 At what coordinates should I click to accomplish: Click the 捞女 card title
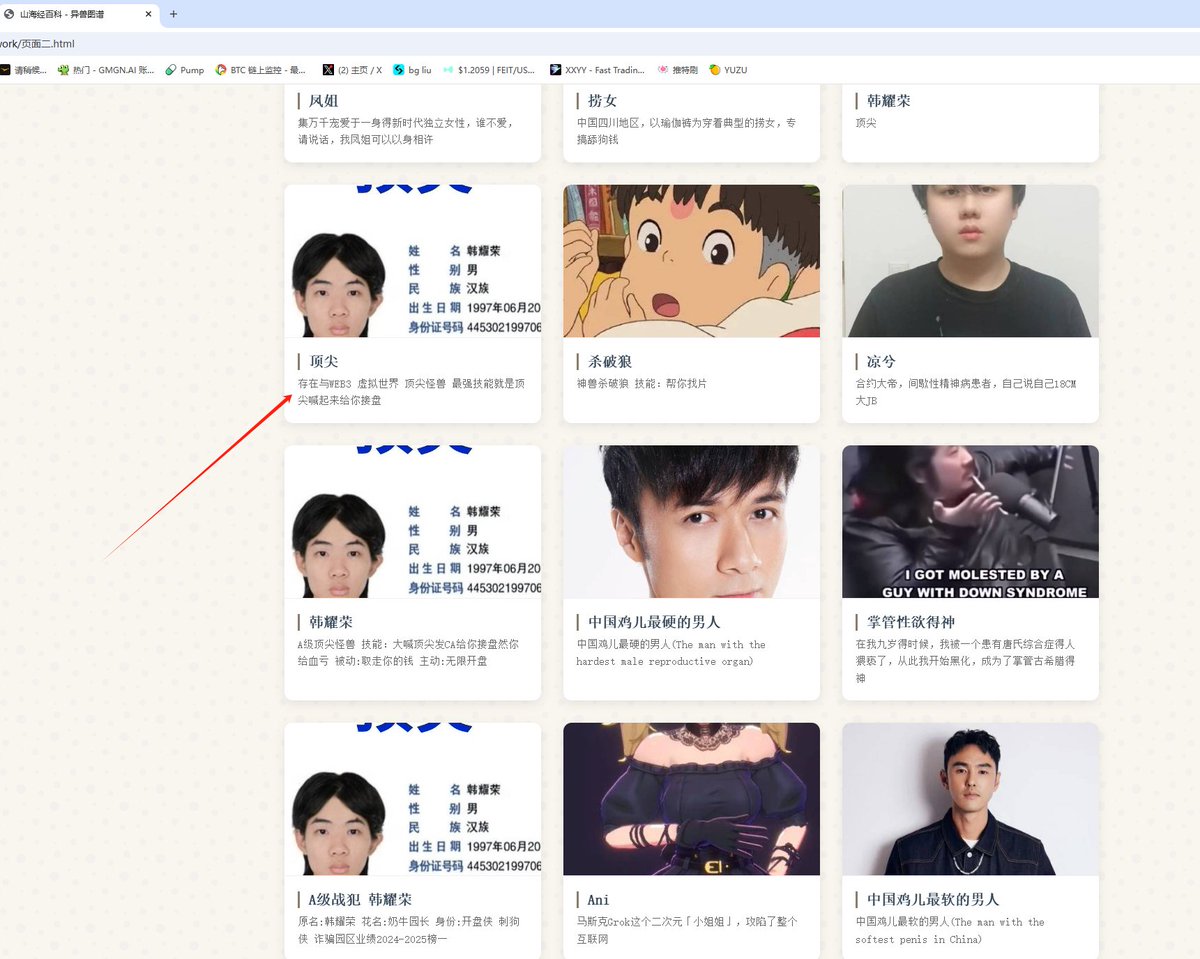point(602,101)
